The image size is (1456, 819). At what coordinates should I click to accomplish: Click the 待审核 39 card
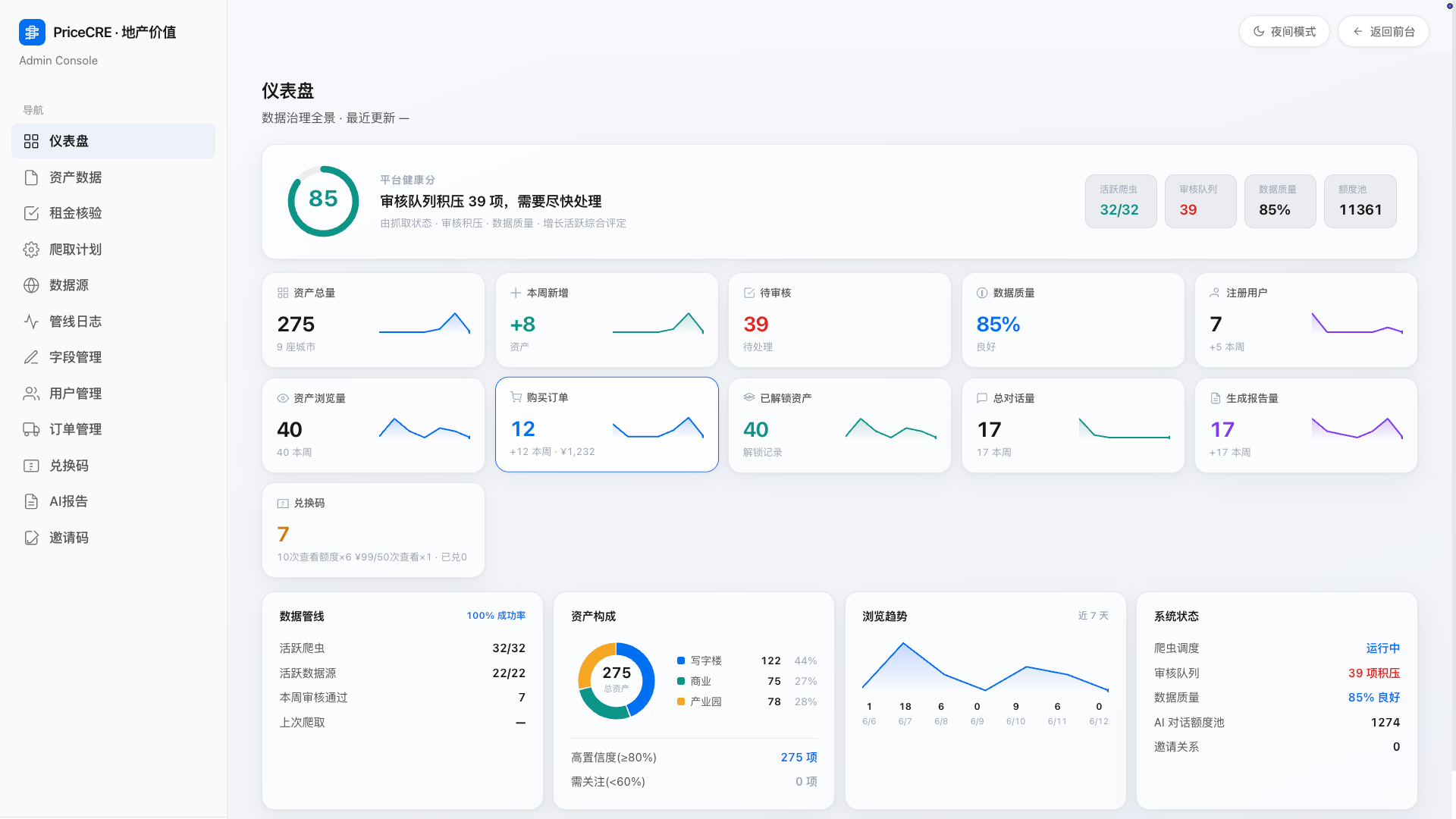839,320
